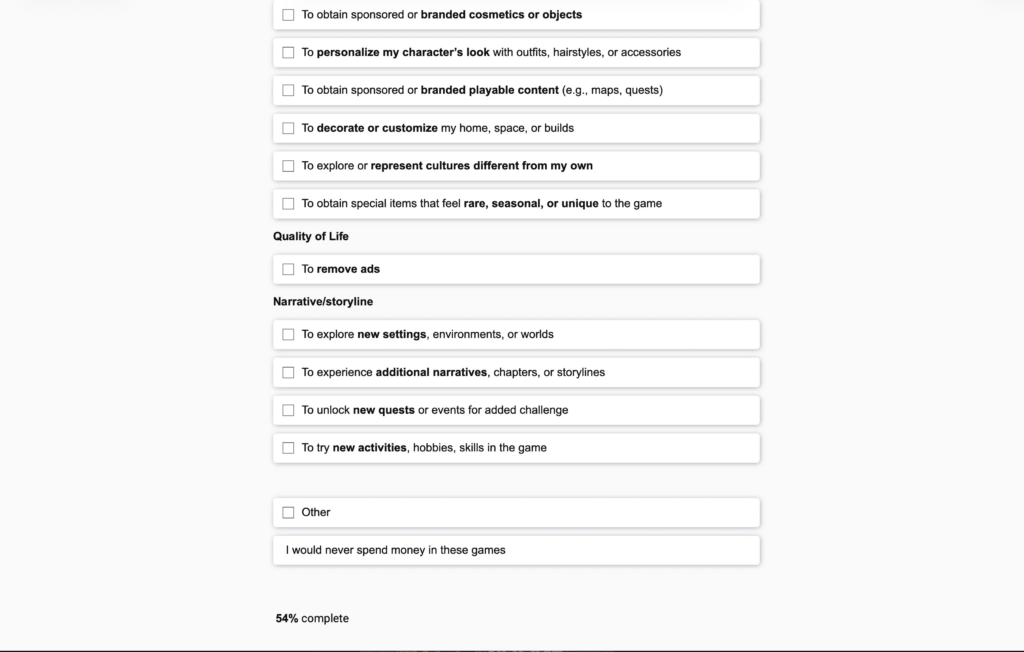Enable the try new activities checkbox
Viewport: 1024px width, 652px height.
pos(288,448)
